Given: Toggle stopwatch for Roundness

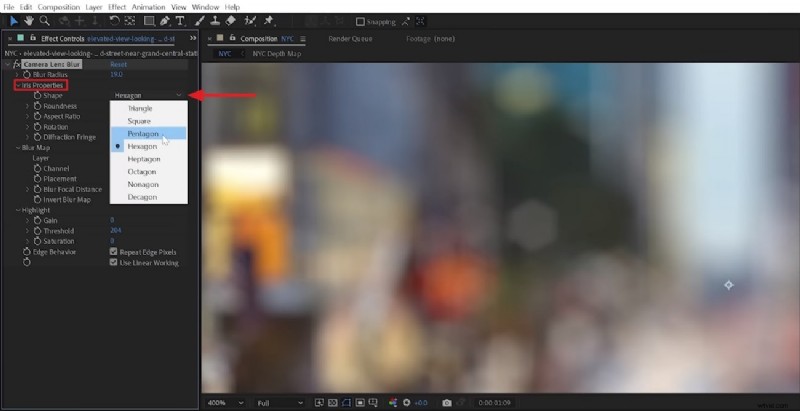Looking at the screenshot, I should coord(37,106).
